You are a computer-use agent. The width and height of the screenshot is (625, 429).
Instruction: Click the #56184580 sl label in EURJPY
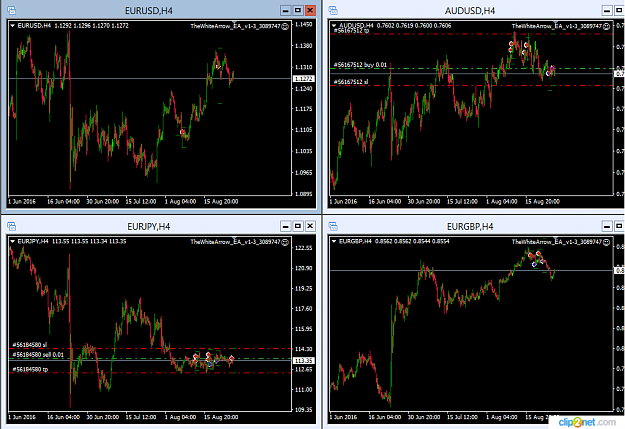coord(29,344)
